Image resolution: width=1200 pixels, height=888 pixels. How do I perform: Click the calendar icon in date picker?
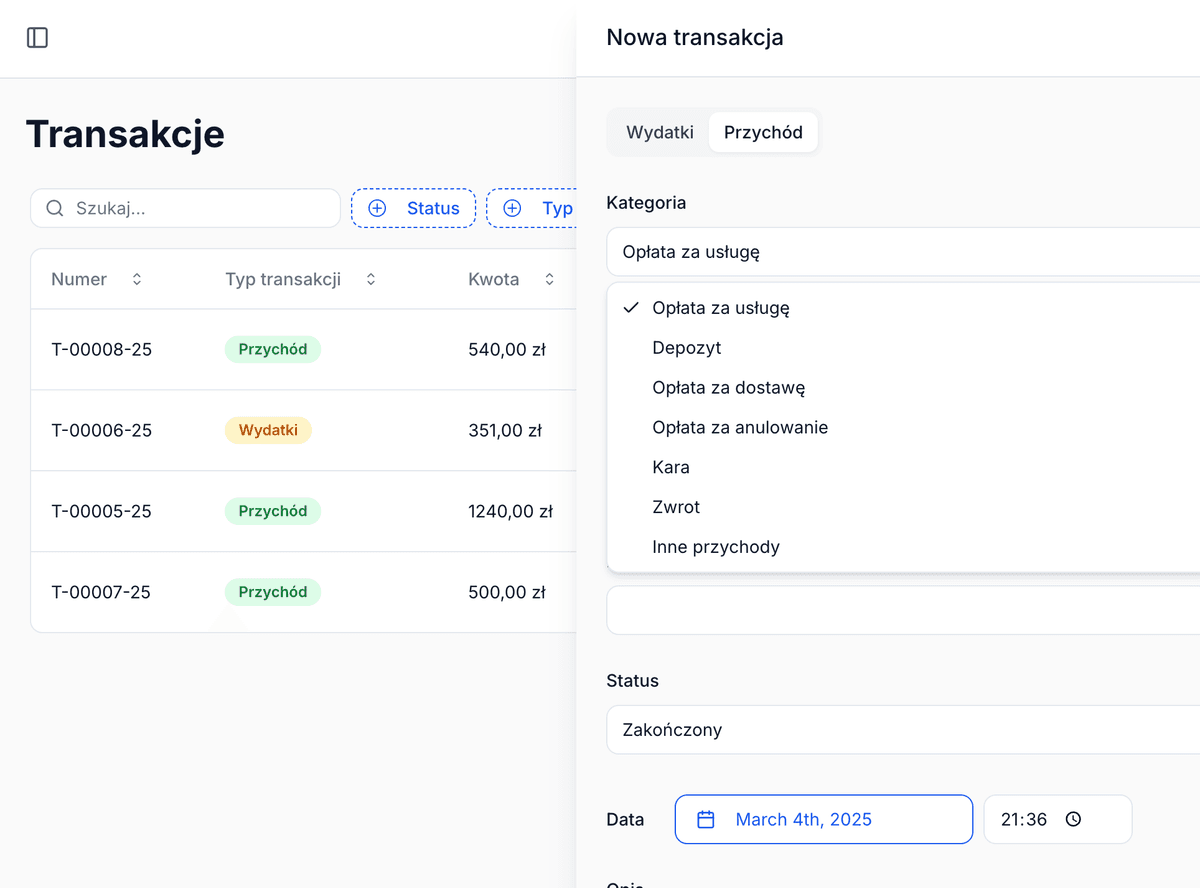tap(706, 819)
